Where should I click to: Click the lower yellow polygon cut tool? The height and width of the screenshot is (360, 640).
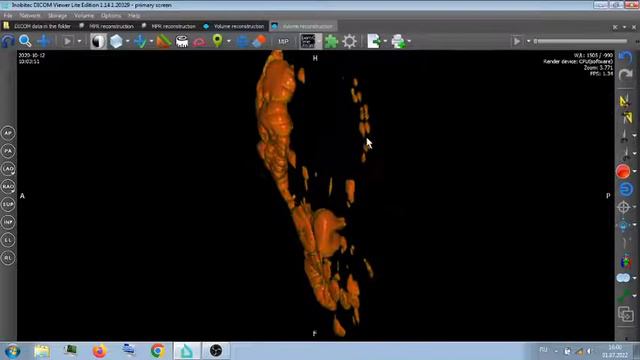(x=627, y=118)
